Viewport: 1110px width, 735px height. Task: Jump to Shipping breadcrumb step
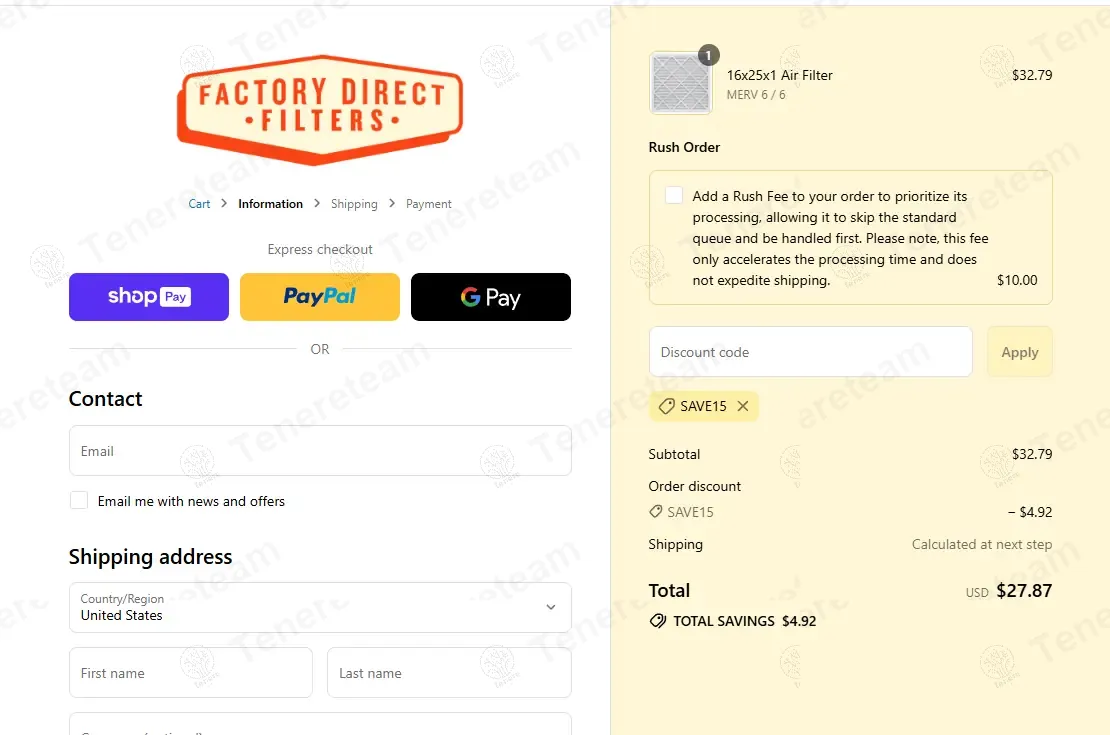click(x=354, y=204)
